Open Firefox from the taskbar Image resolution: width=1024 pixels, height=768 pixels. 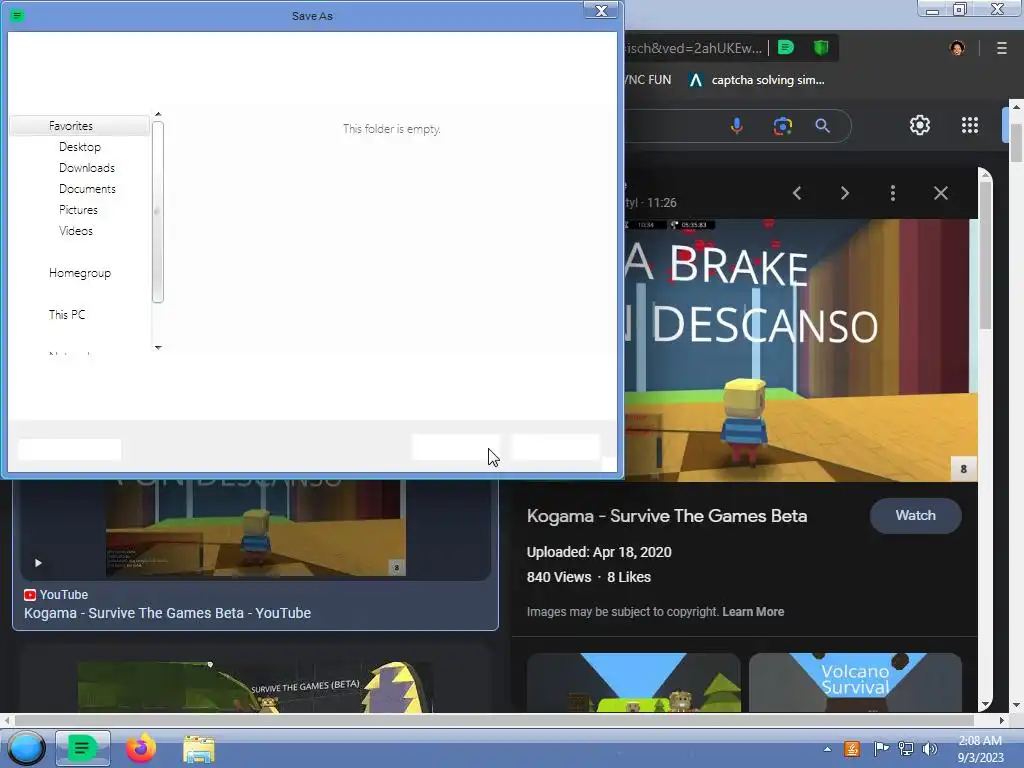140,749
